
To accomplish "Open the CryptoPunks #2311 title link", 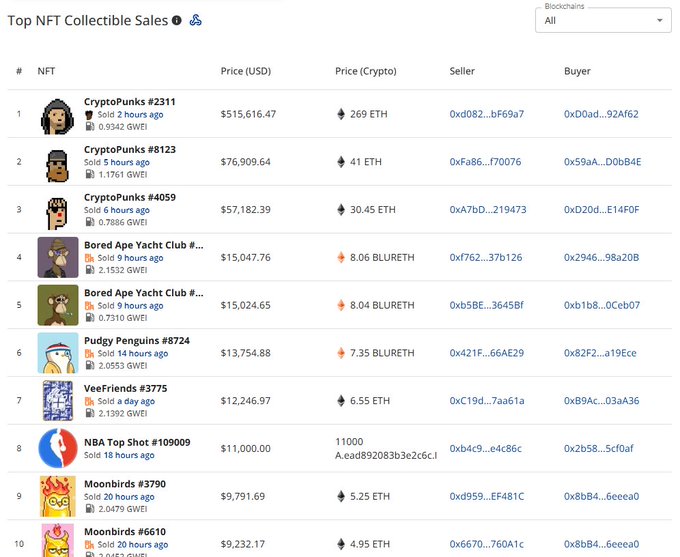I will [130, 102].
